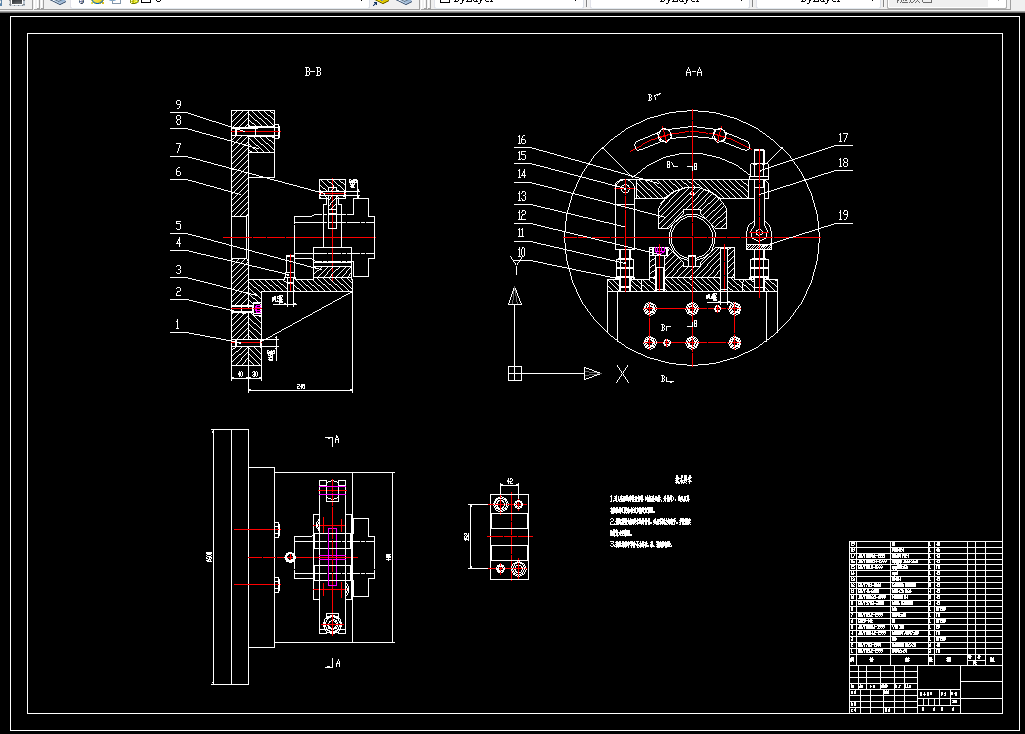Pick leader label 18 in A-A view
Viewport: 1025px width, 734px height.
[843, 163]
